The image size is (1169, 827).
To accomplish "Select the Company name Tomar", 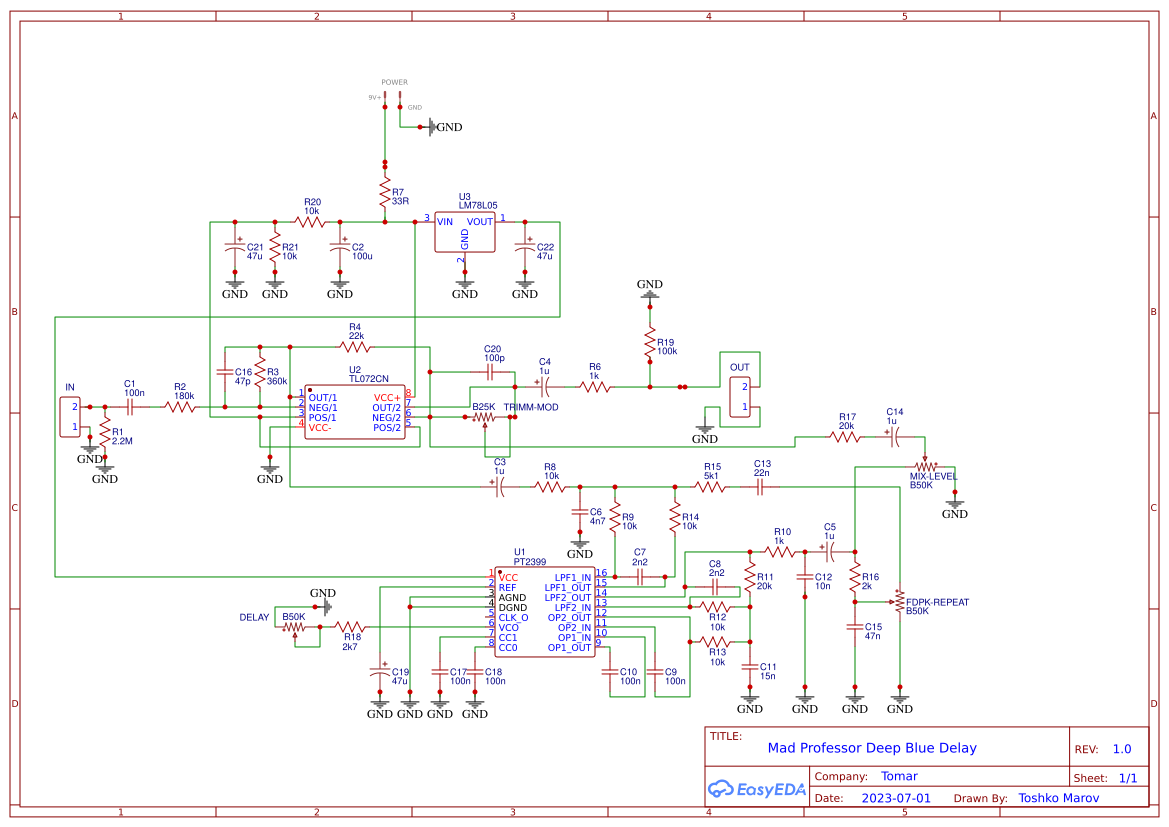I will (898, 776).
